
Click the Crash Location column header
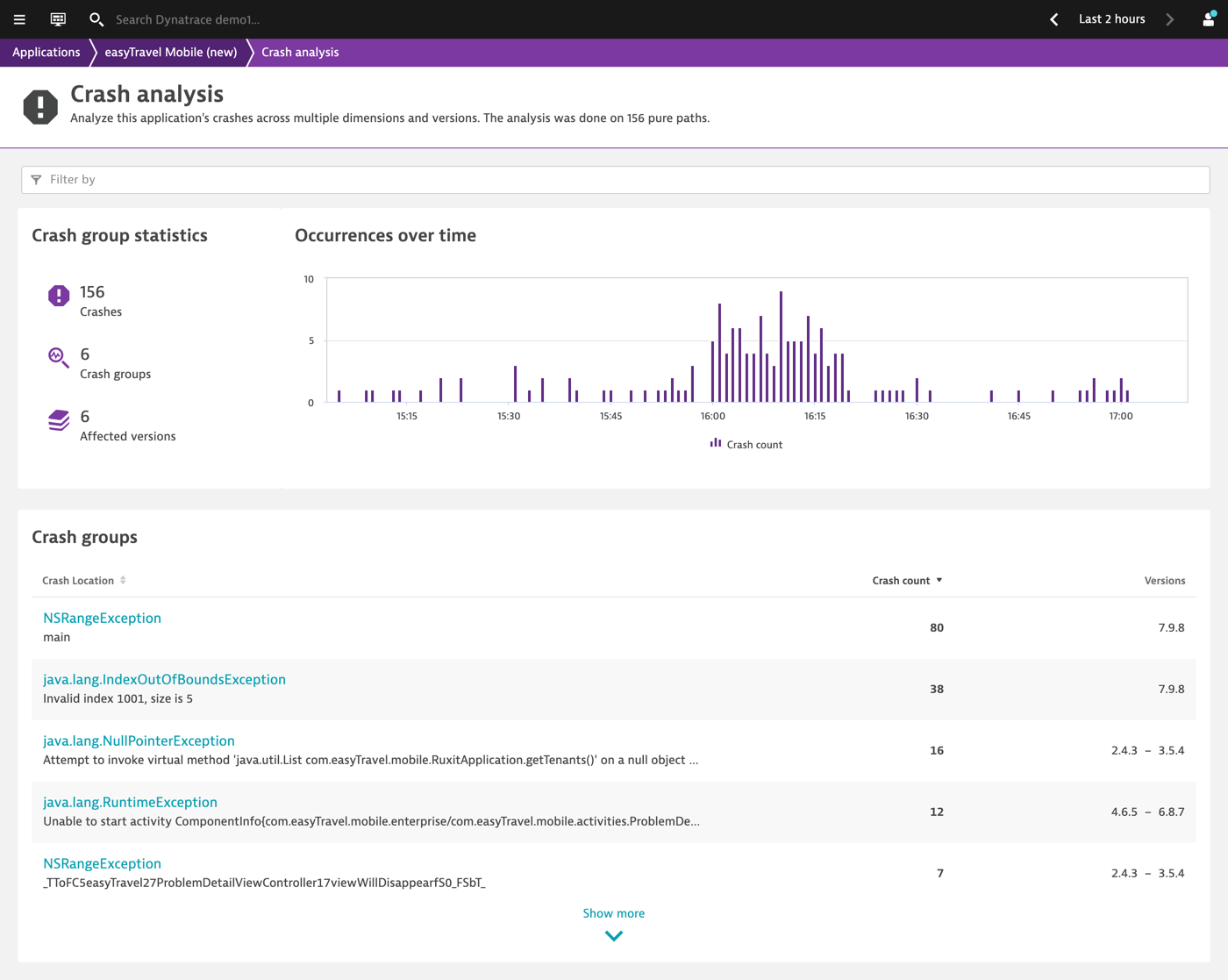(x=78, y=581)
